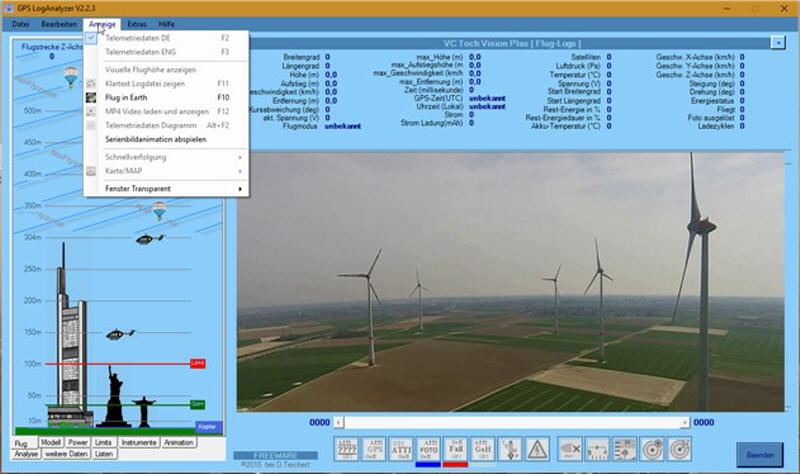Expand the Karte/MAP submenu arrow

pyautogui.click(x=240, y=171)
